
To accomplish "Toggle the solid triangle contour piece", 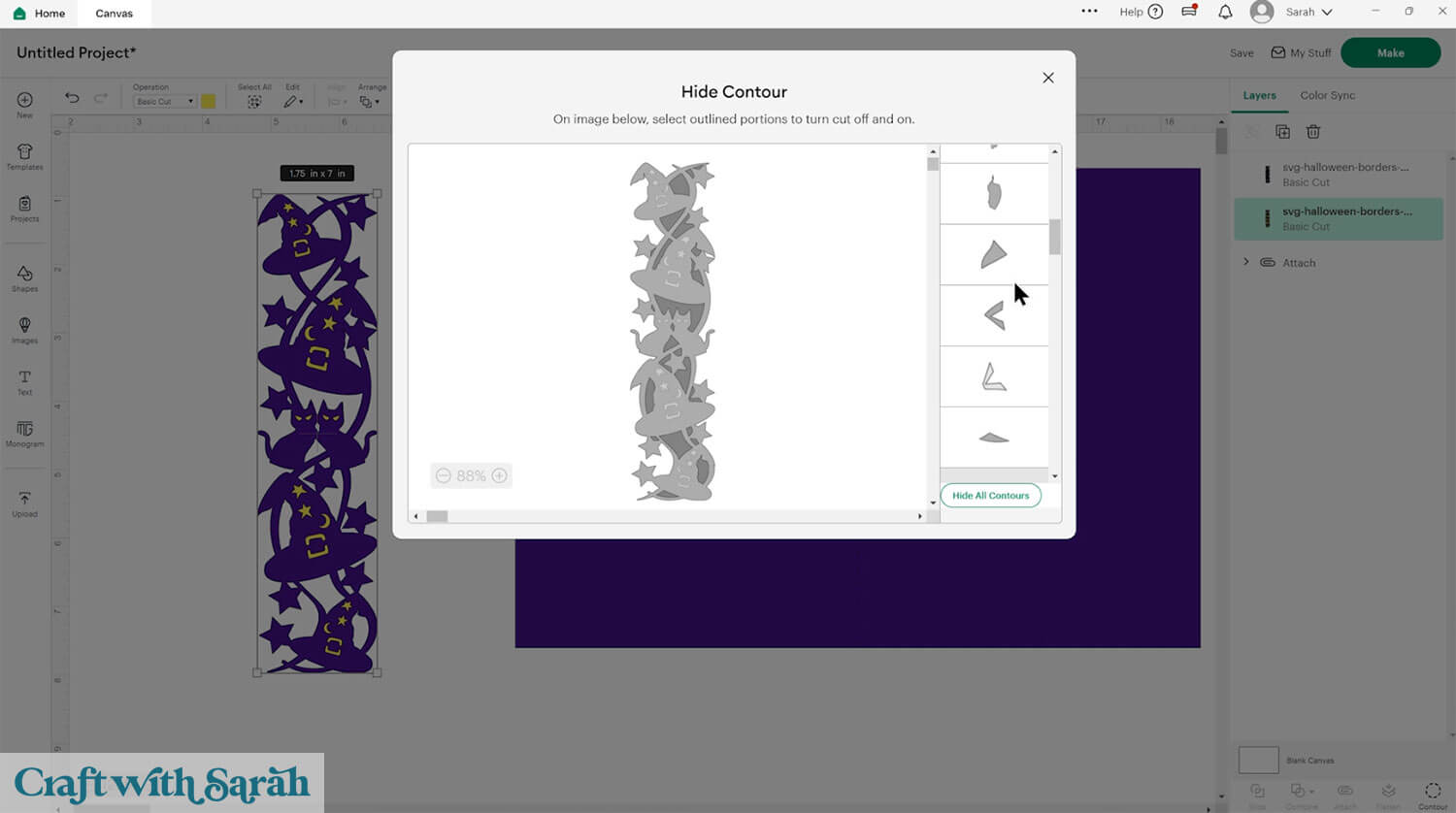I will [994, 254].
